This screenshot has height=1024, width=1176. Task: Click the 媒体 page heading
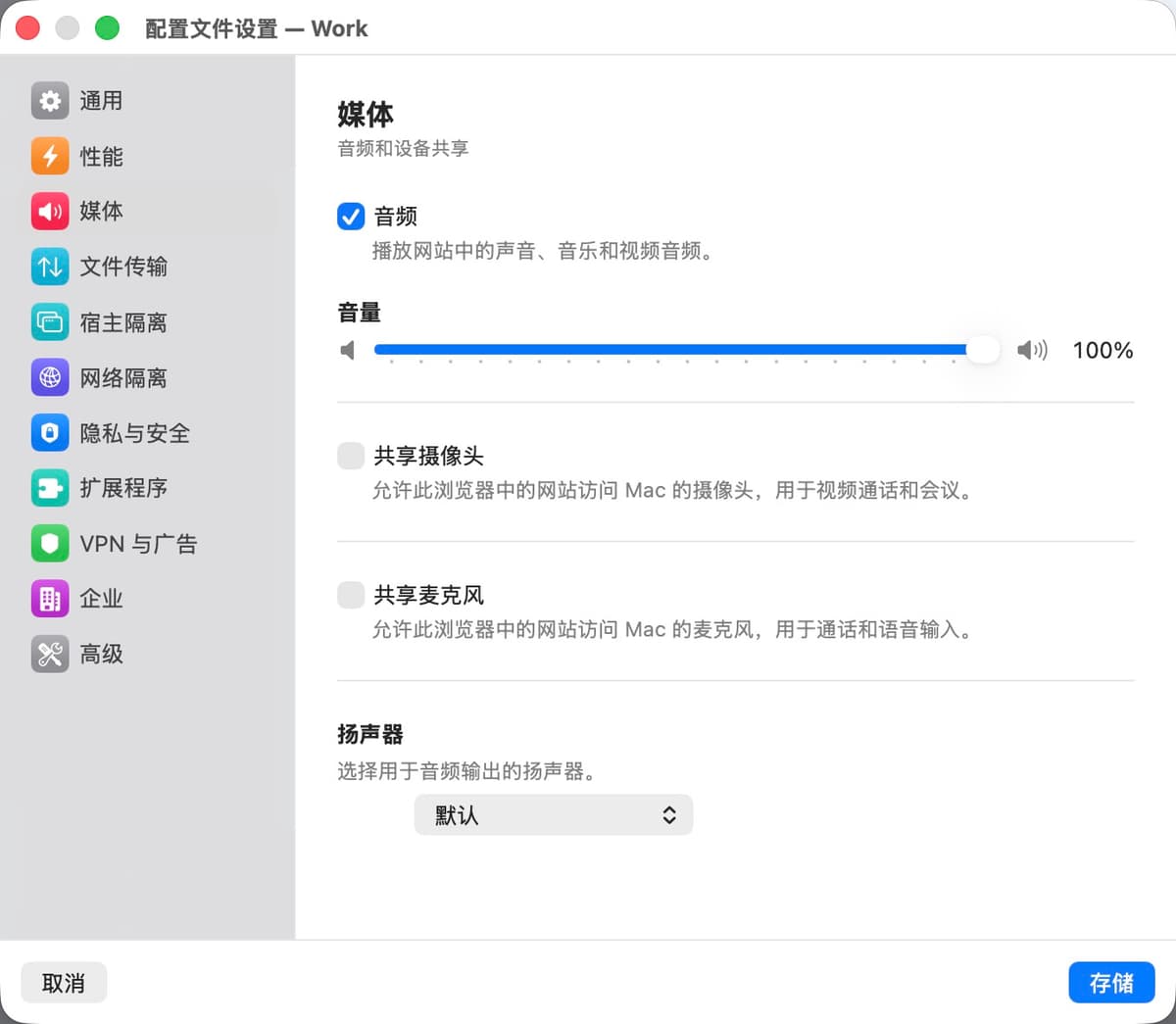[366, 115]
